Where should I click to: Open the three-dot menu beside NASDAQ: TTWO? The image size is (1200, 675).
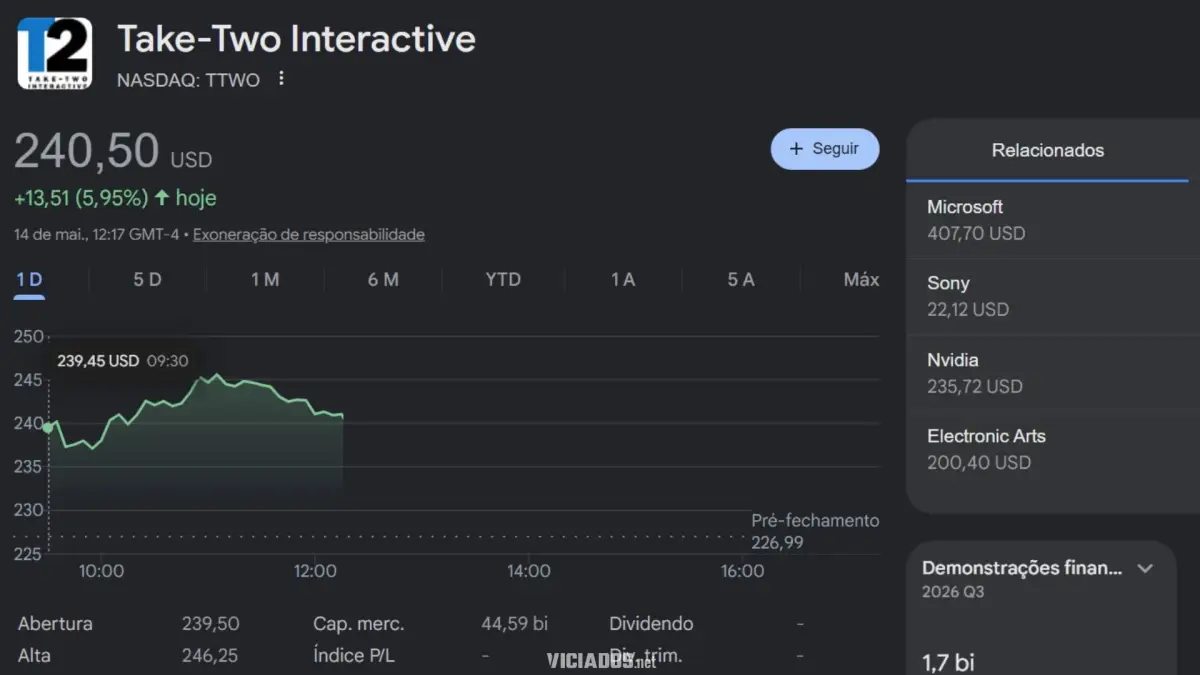pyautogui.click(x=281, y=79)
